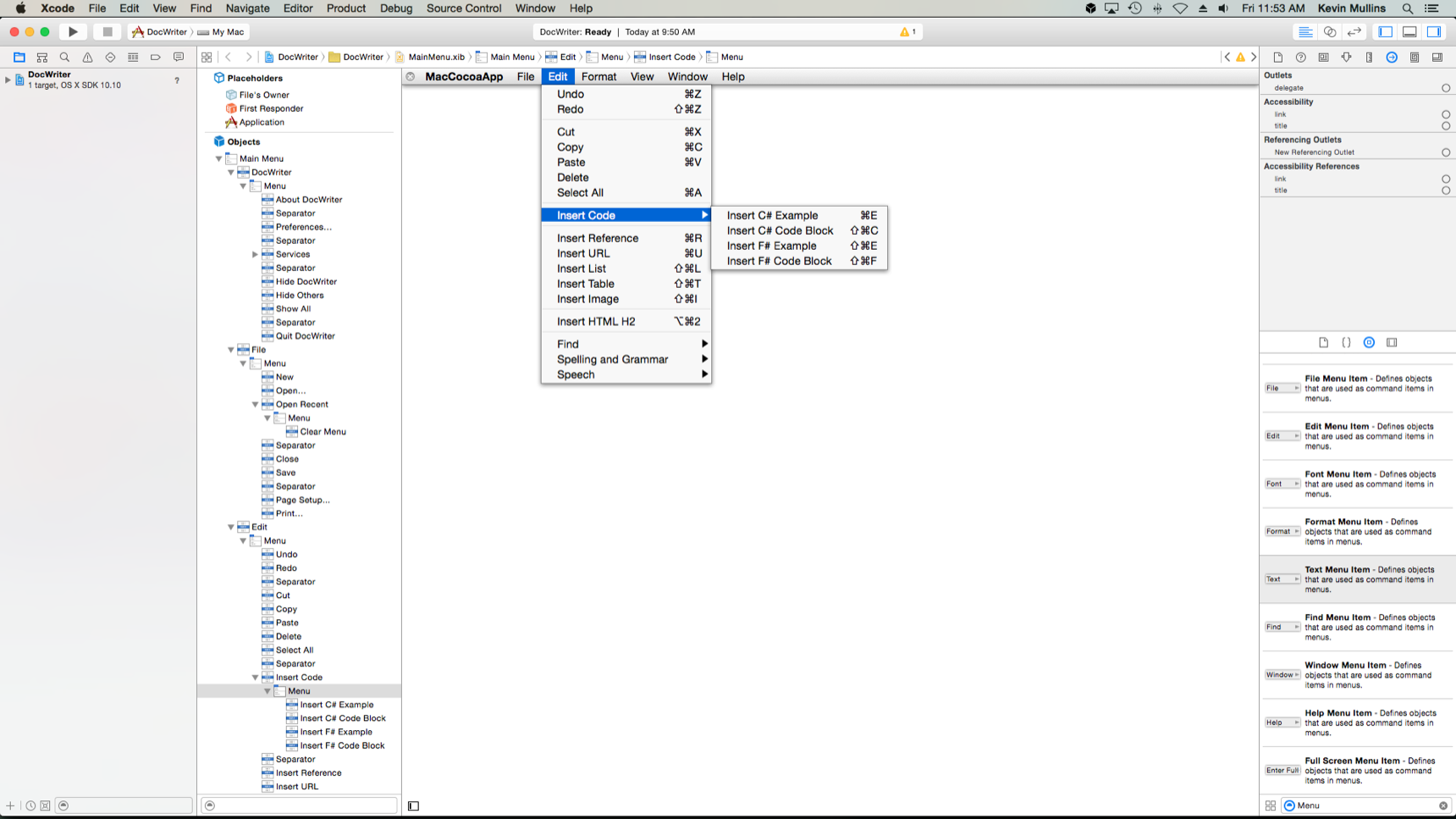1456x819 pixels.
Task: Switch object library to icon grid view
Action: (1271, 805)
